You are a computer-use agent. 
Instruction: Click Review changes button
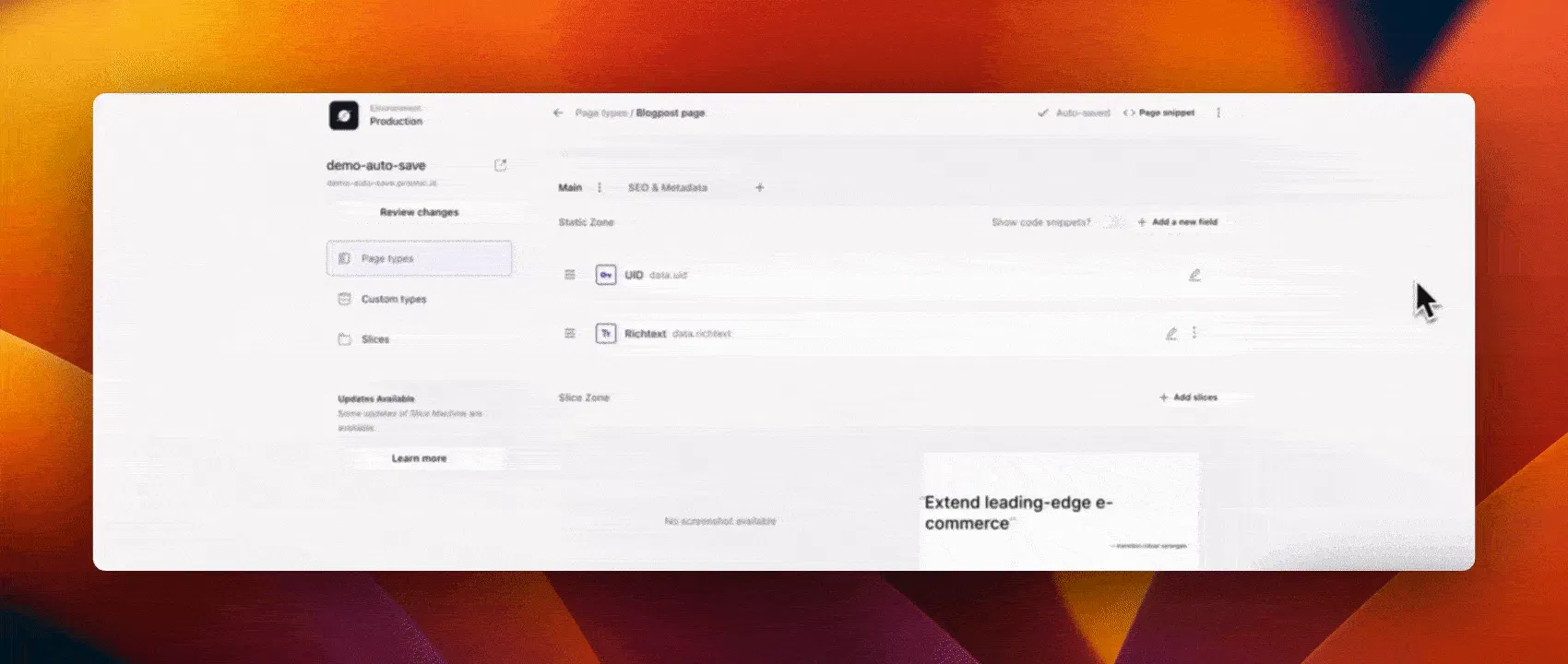(x=420, y=212)
